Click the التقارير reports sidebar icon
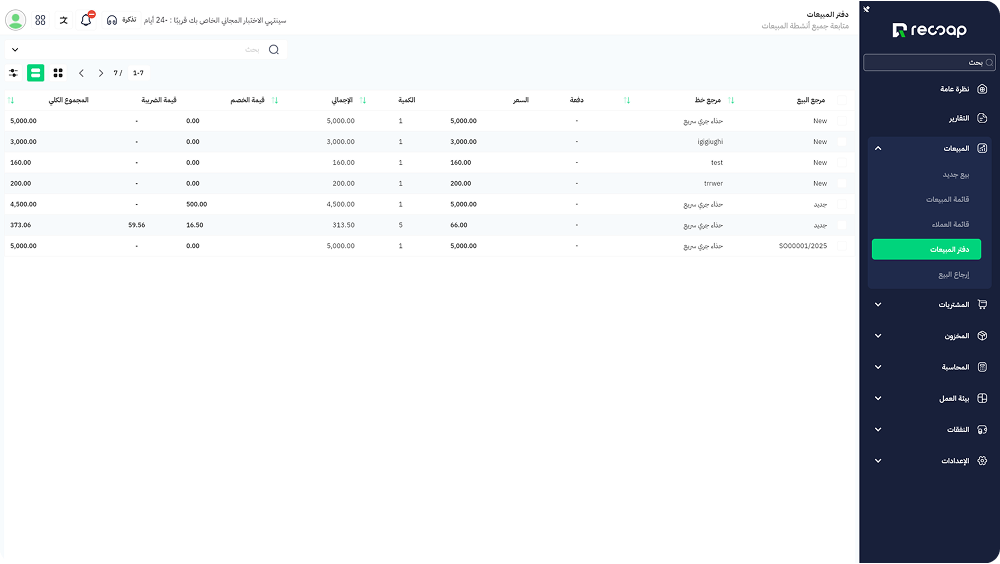1000x564 pixels. (982, 118)
